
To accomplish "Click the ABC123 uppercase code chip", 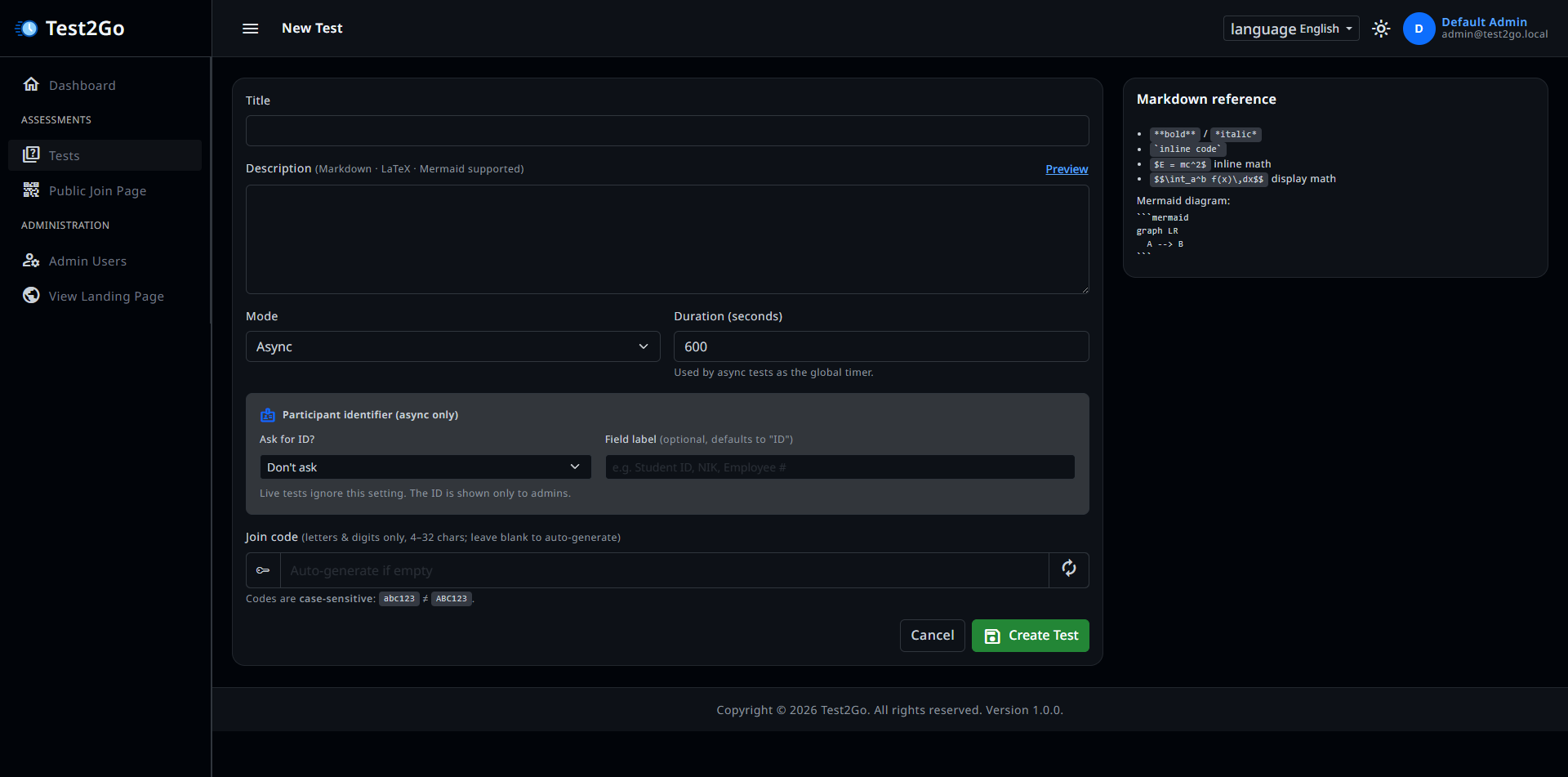I will click(x=452, y=599).
